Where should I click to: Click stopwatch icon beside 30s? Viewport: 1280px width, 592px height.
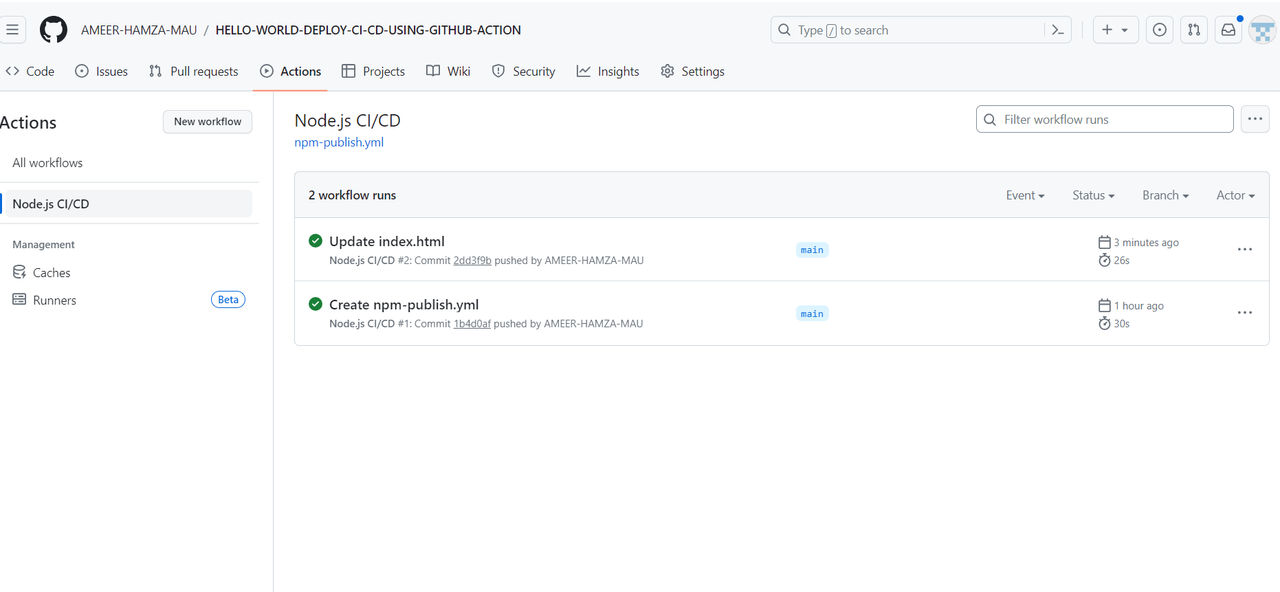pos(1104,324)
